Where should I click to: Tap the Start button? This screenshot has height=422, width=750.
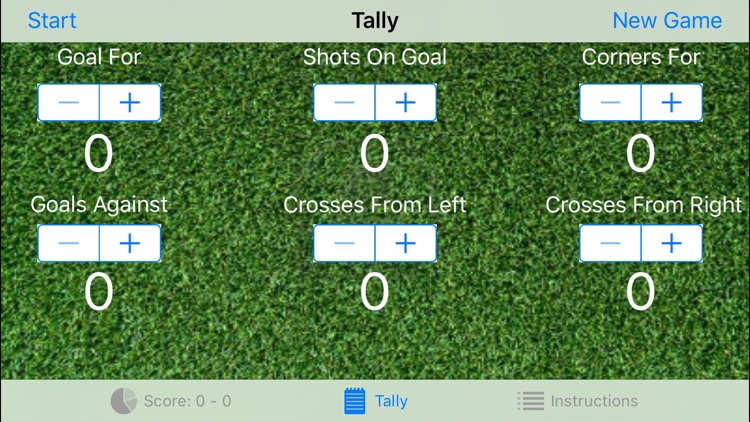tap(52, 21)
